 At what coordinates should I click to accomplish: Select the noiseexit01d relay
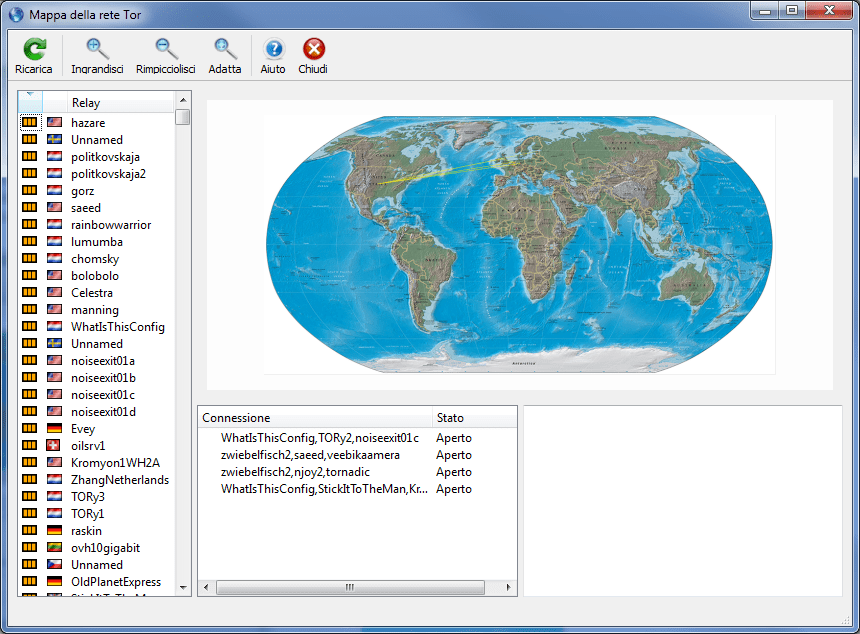pos(104,412)
